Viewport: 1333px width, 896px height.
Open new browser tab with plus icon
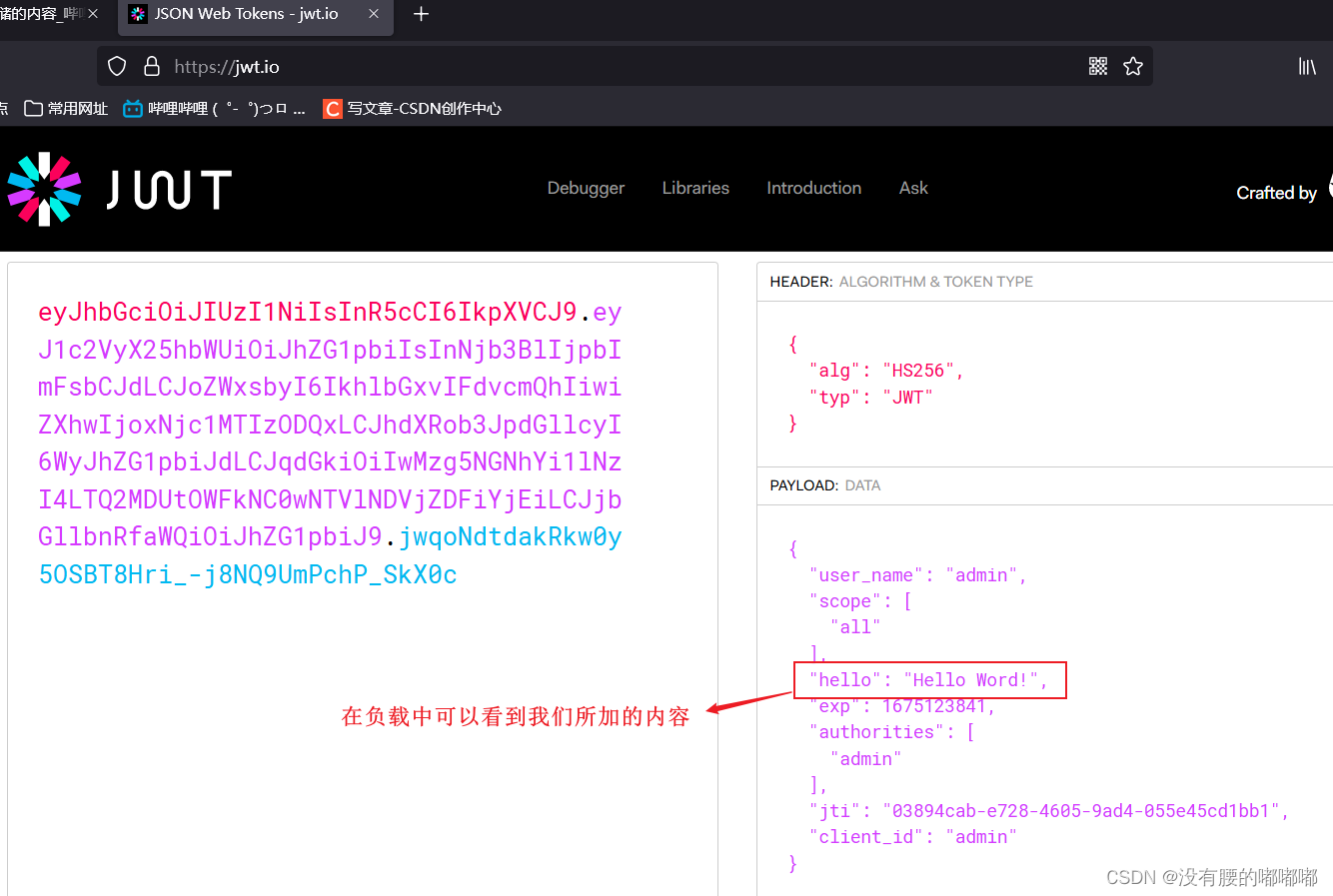point(421,14)
